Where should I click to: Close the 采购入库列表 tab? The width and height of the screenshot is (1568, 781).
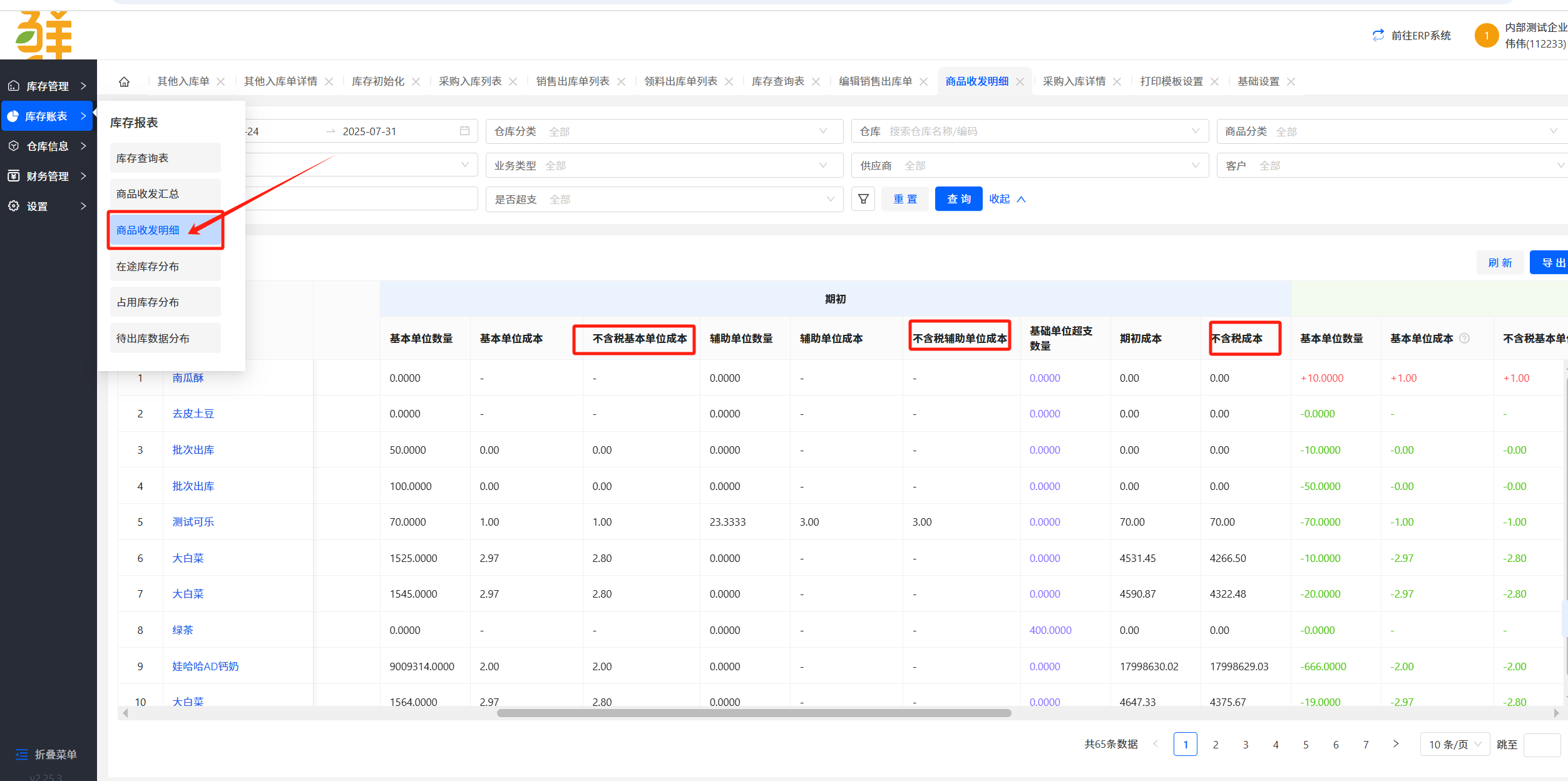[x=513, y=81]
